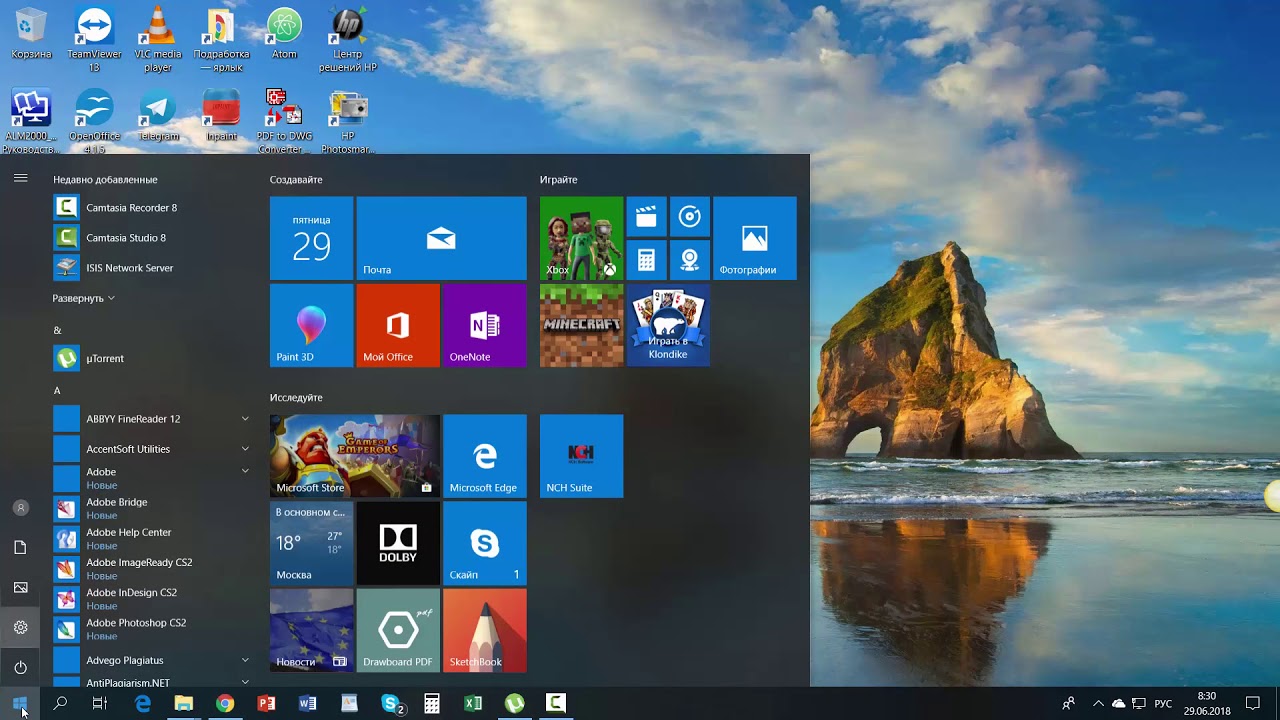This screenshot has height=720, width=1280.
Task: Click the Windows Start button
Action: tap(20, 704)
